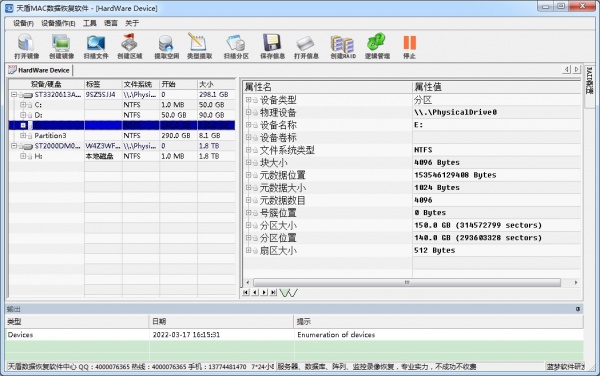
Task: Expand the 物理设备 property row
Action: pyautogui.click(x=248, y=112)
